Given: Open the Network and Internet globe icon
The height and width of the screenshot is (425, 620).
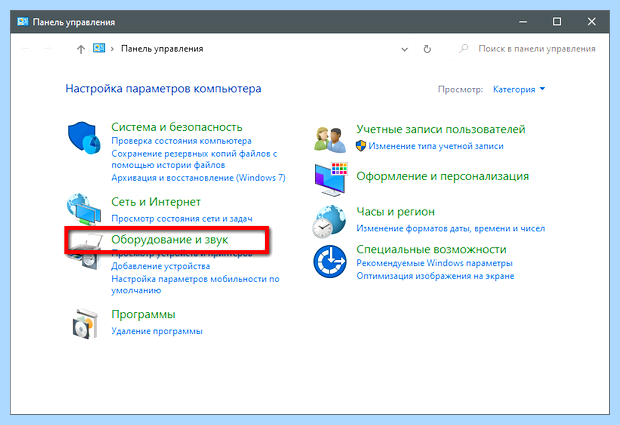Looking at the screenshot, I should [x=83, y=209].
